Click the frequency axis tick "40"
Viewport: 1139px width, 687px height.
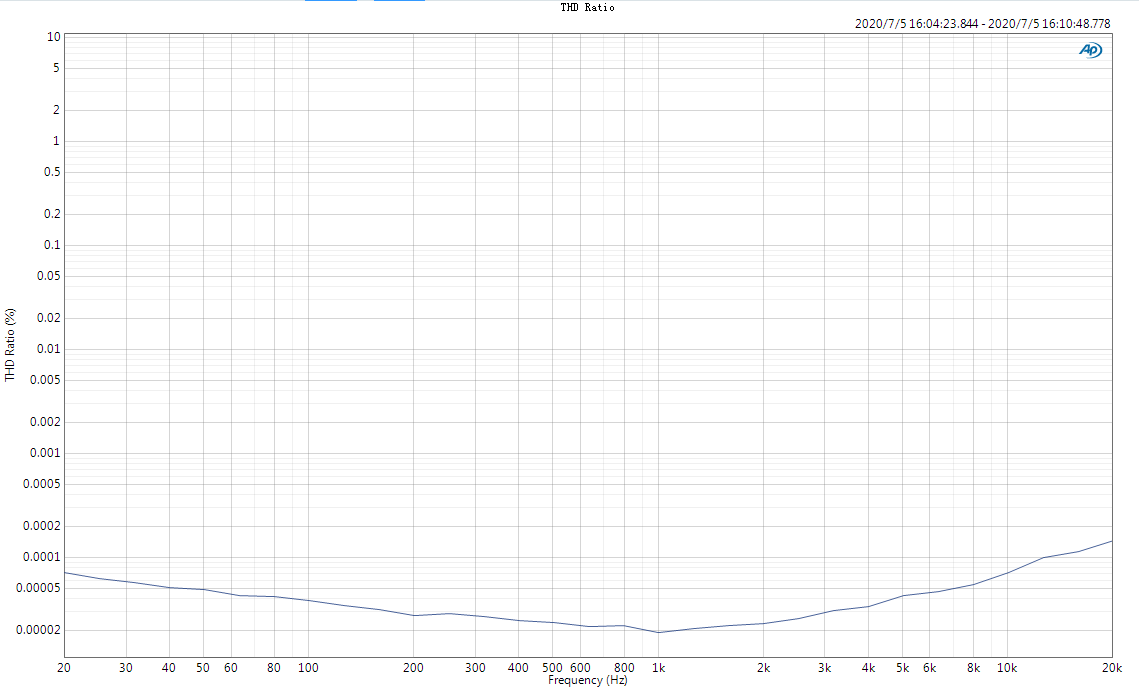coord(169,667)
